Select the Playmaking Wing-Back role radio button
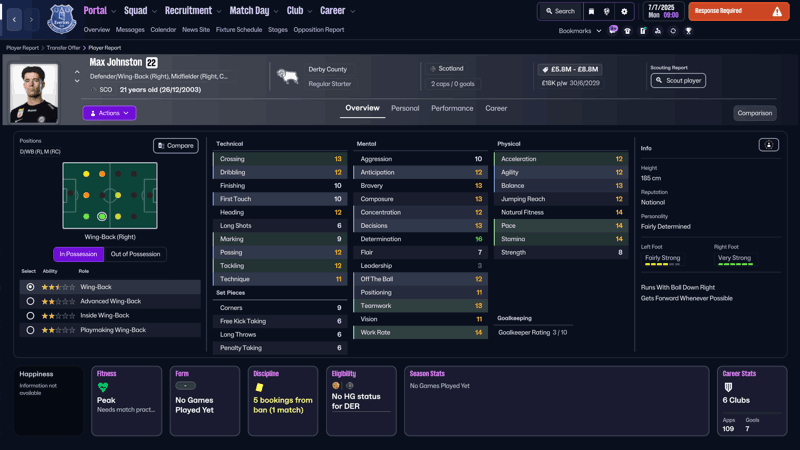The width and height of the screenshot is (800, 450). (x=31, y=330)
